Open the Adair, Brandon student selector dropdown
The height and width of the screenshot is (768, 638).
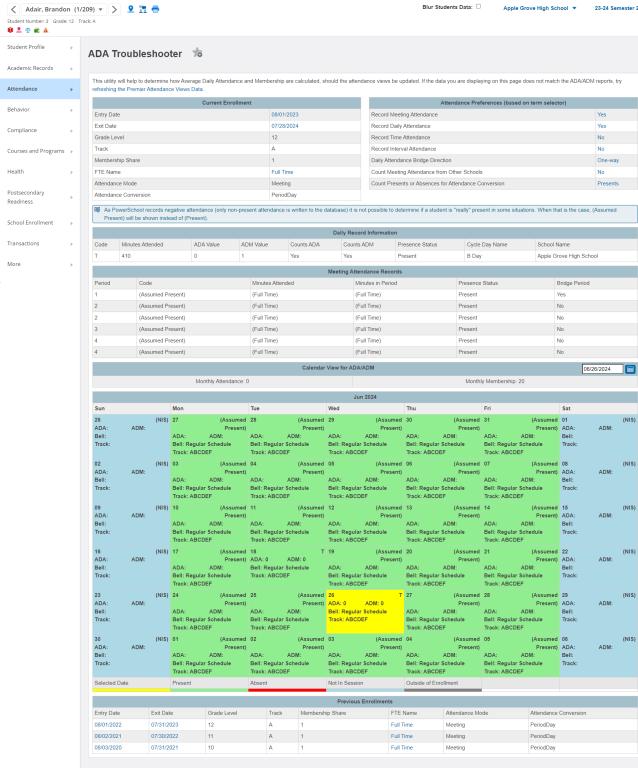tap(64, 9)
